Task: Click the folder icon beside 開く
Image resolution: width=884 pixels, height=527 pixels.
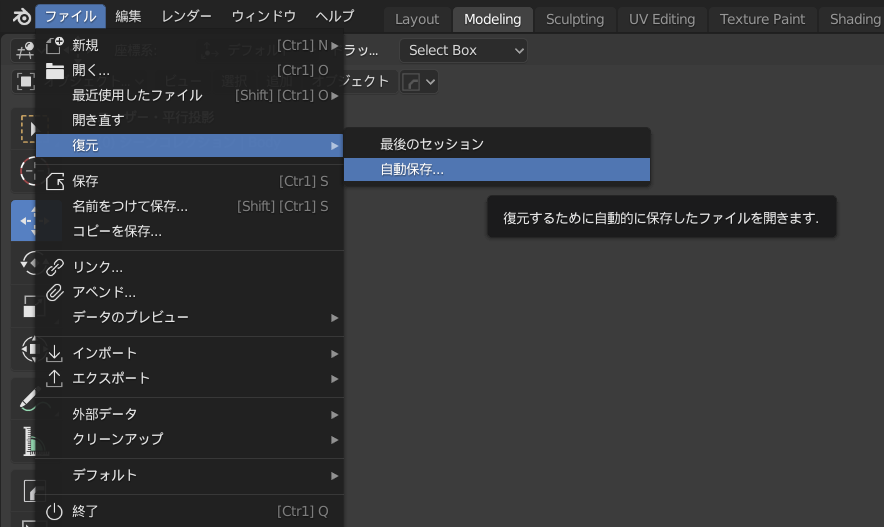Action: pyautogui.click(x=55, y=71)
